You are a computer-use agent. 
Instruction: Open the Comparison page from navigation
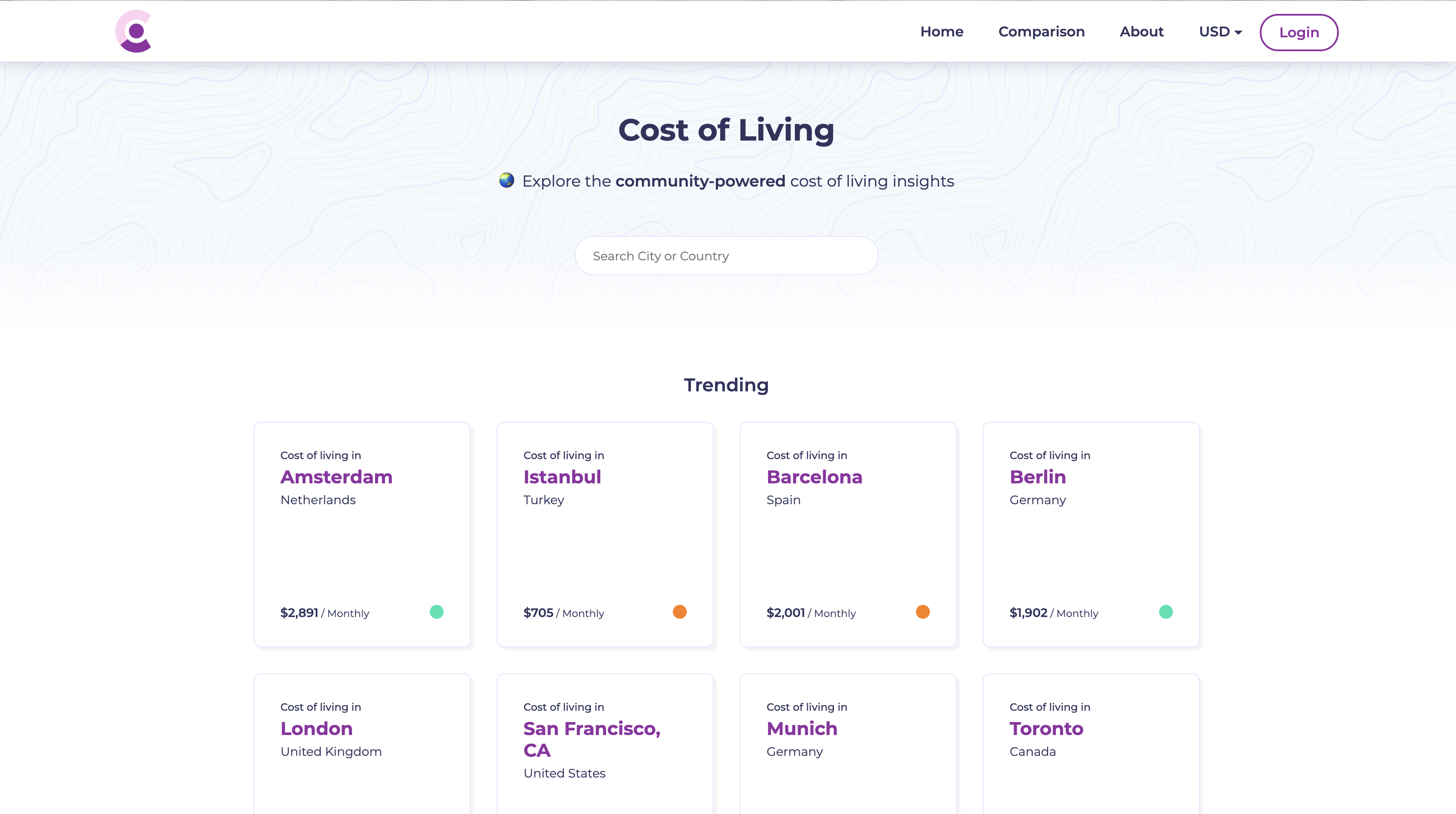point(1041,32)
